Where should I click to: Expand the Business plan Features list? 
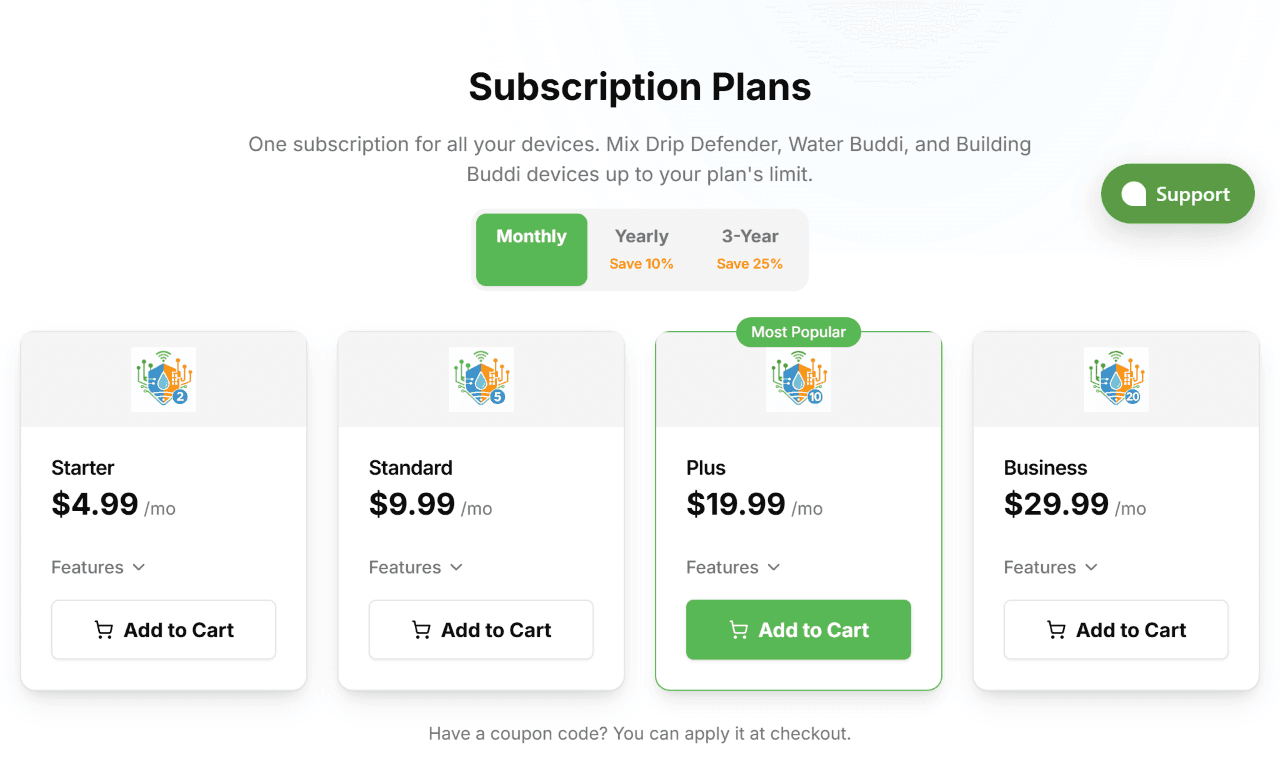(1051, 567)
